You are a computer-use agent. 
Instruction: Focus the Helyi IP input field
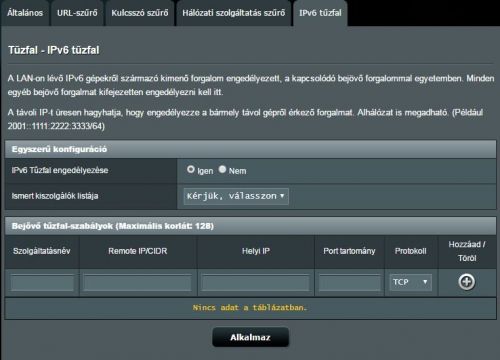pyautogui.click(x=256, y=283)
